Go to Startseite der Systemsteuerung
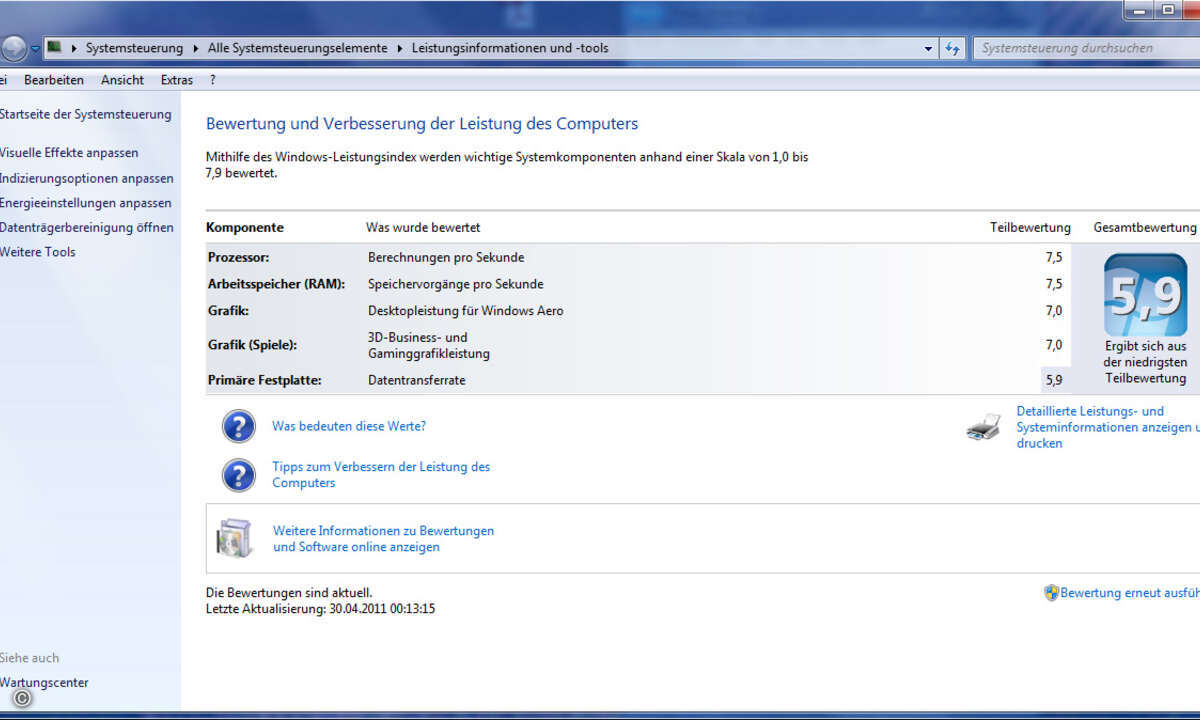1200x720 pixels. (x=86, y=114)
